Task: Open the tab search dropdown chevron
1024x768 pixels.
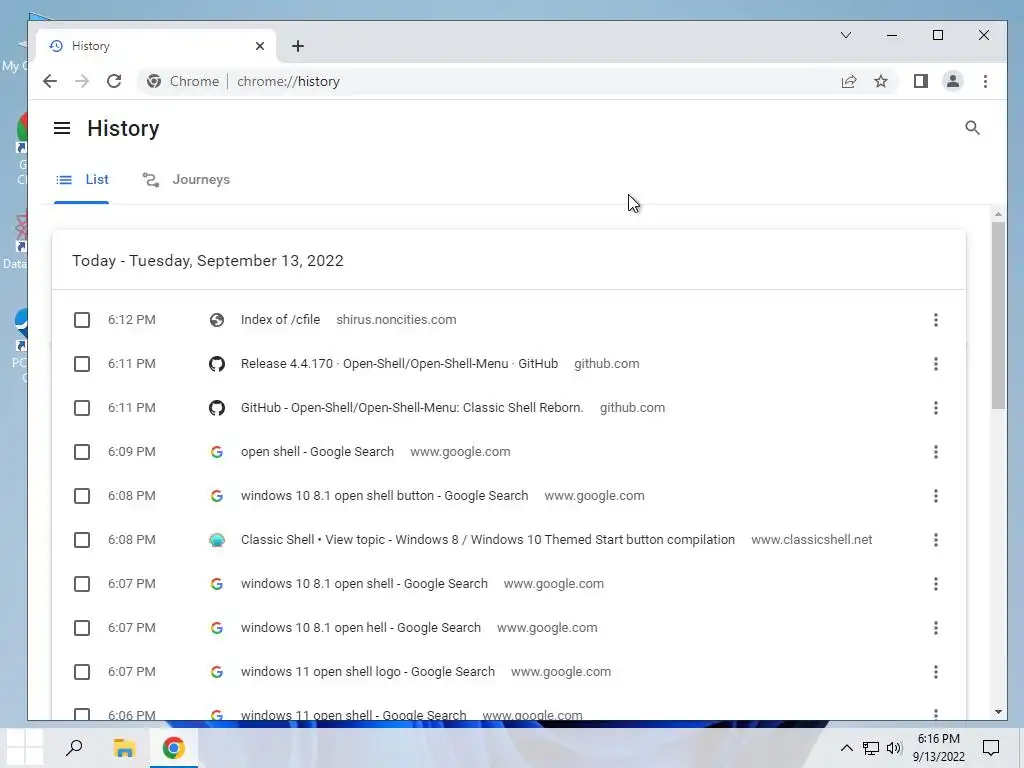Action: (846, 35)
